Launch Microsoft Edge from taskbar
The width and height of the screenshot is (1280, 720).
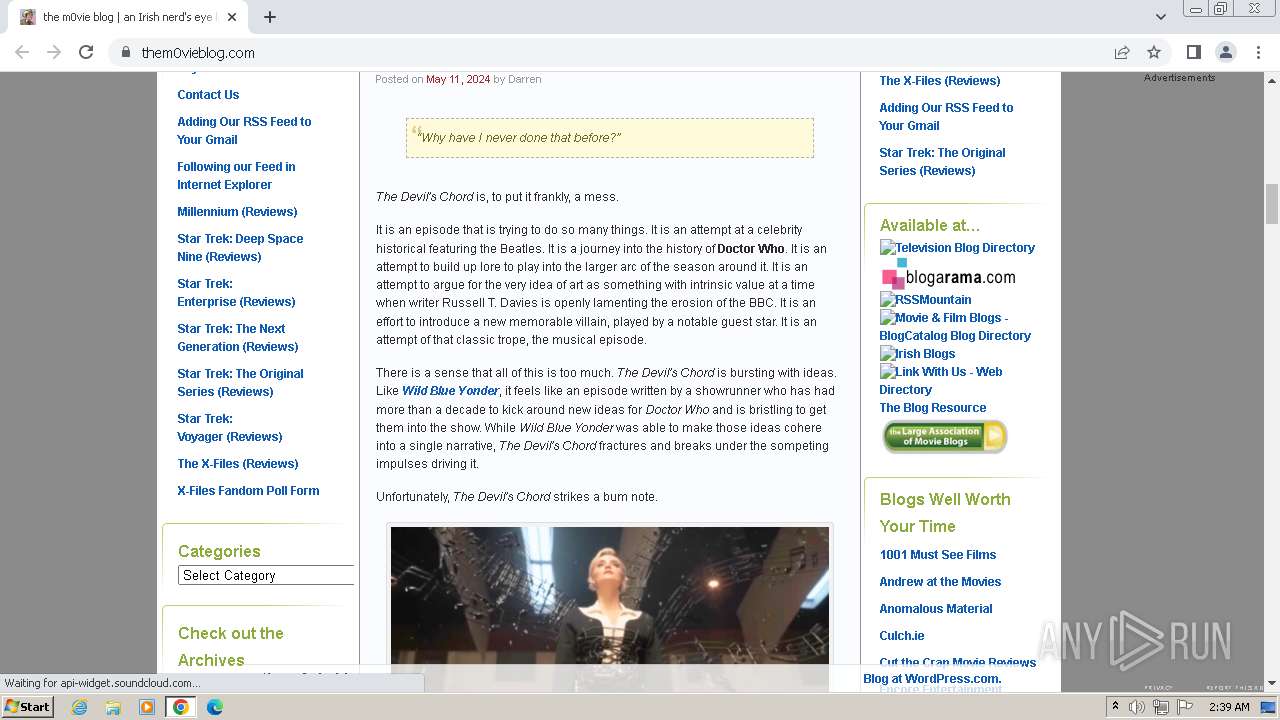tap(215, 707)
